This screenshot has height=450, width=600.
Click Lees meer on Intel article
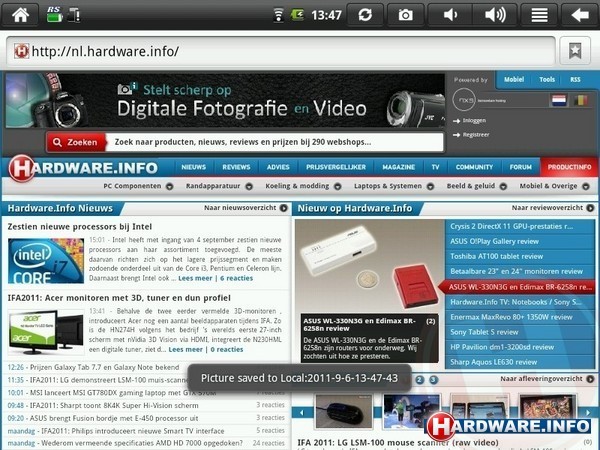(195, 278)
